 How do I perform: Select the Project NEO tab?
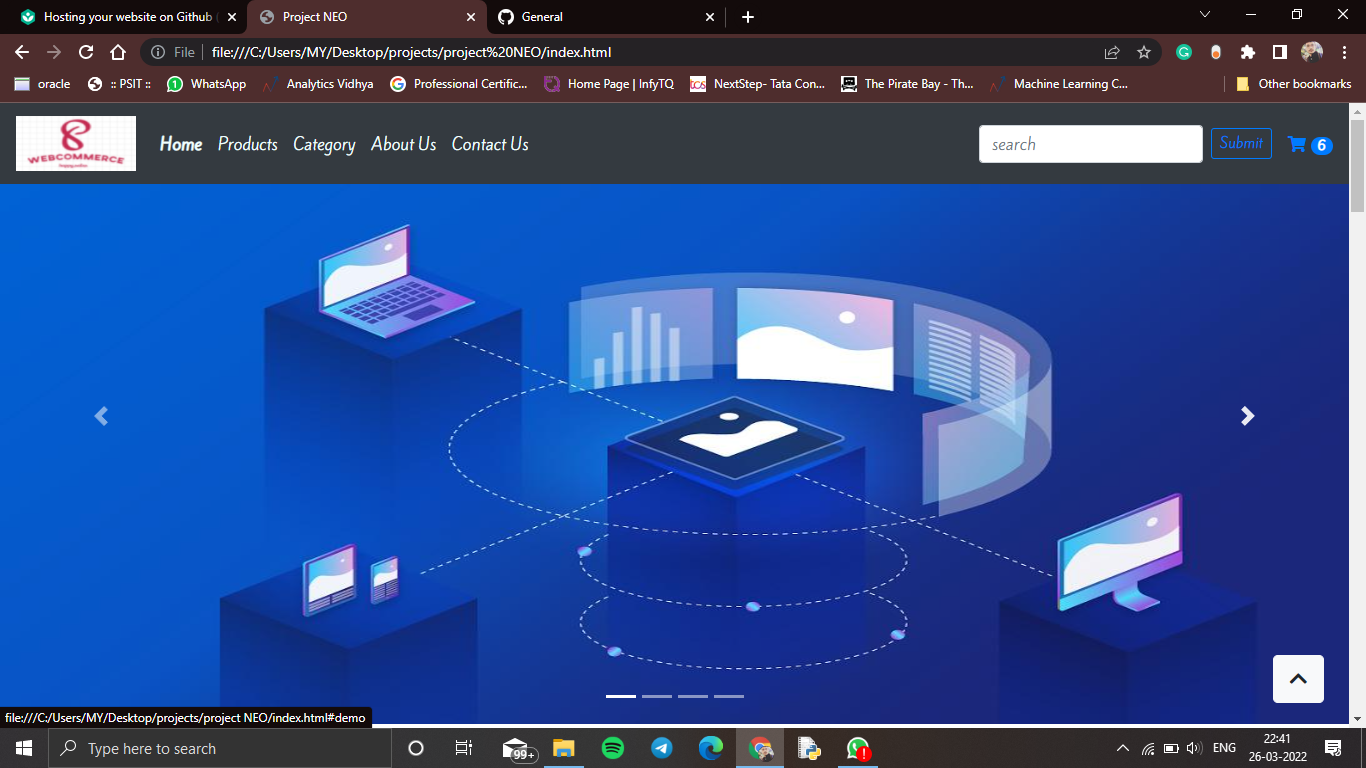coord(367,17)
